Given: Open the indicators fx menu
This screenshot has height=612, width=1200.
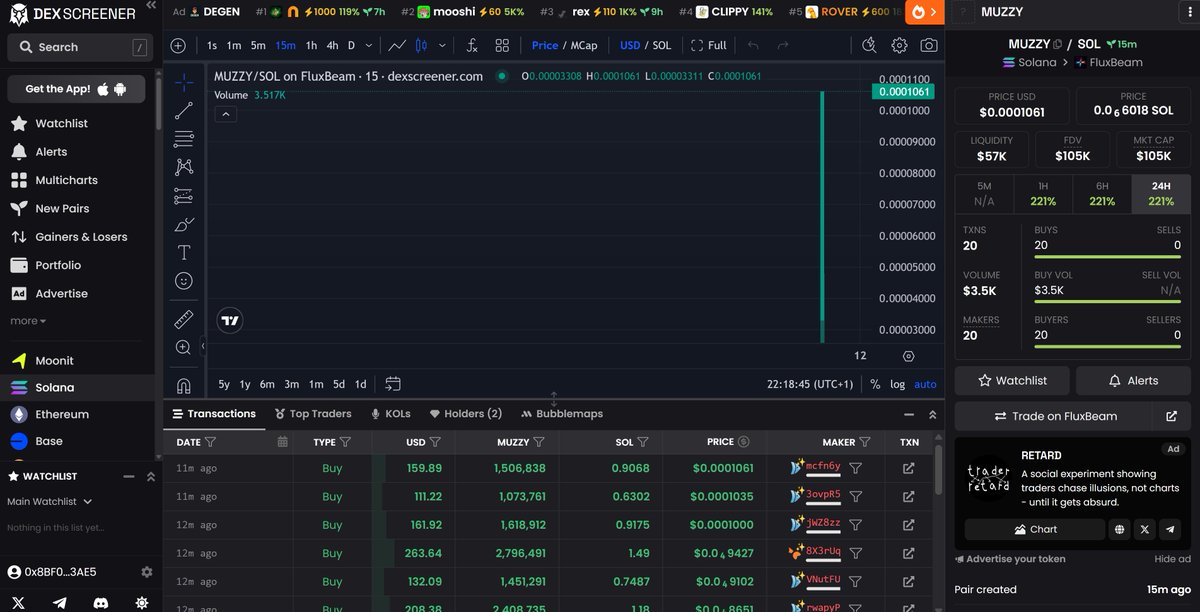Looking at the screenshot, I should [472, 45].
